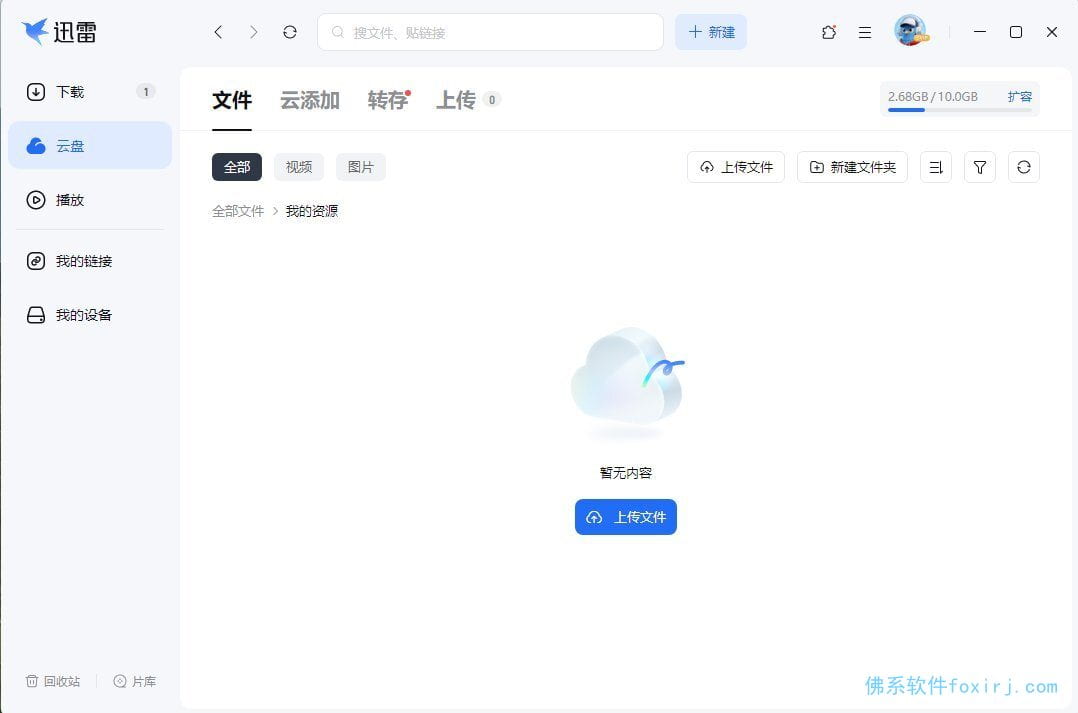Select the 视频 filter chip

pos(299,167)
